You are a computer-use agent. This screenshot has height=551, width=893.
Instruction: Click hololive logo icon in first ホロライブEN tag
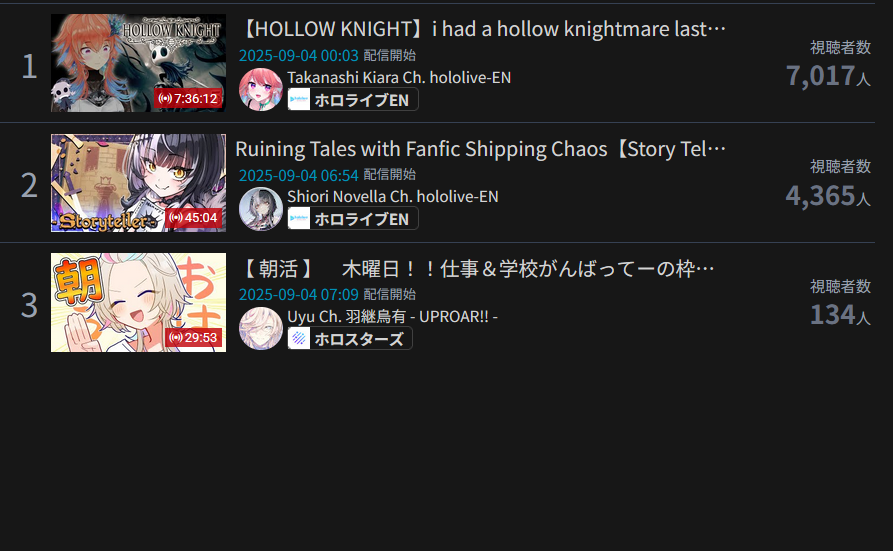(x=299, y=99)
